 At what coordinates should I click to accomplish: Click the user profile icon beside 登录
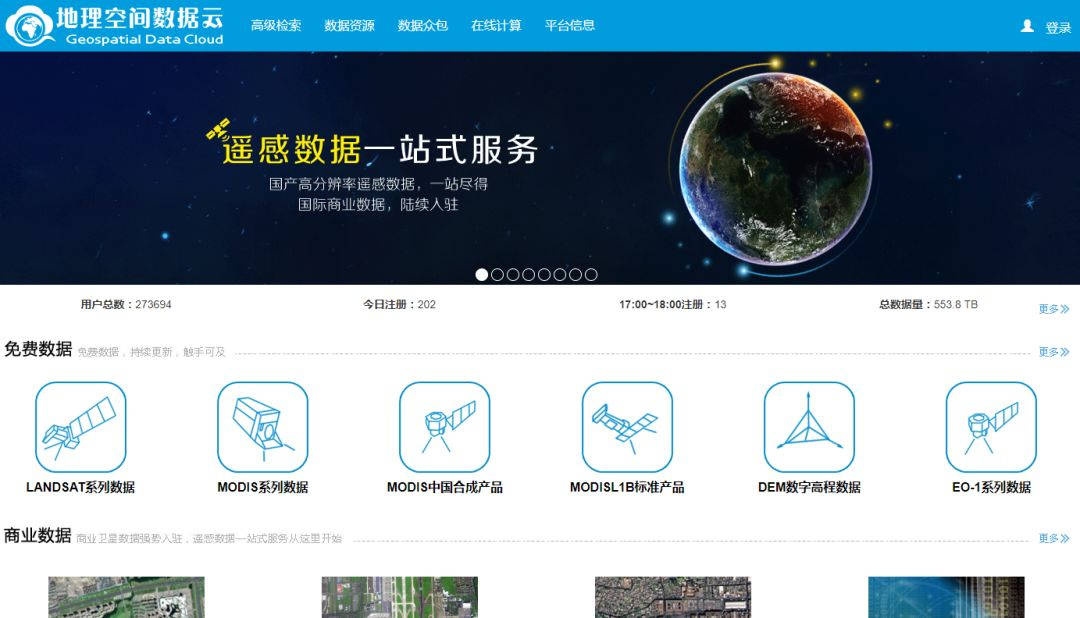1027,26
